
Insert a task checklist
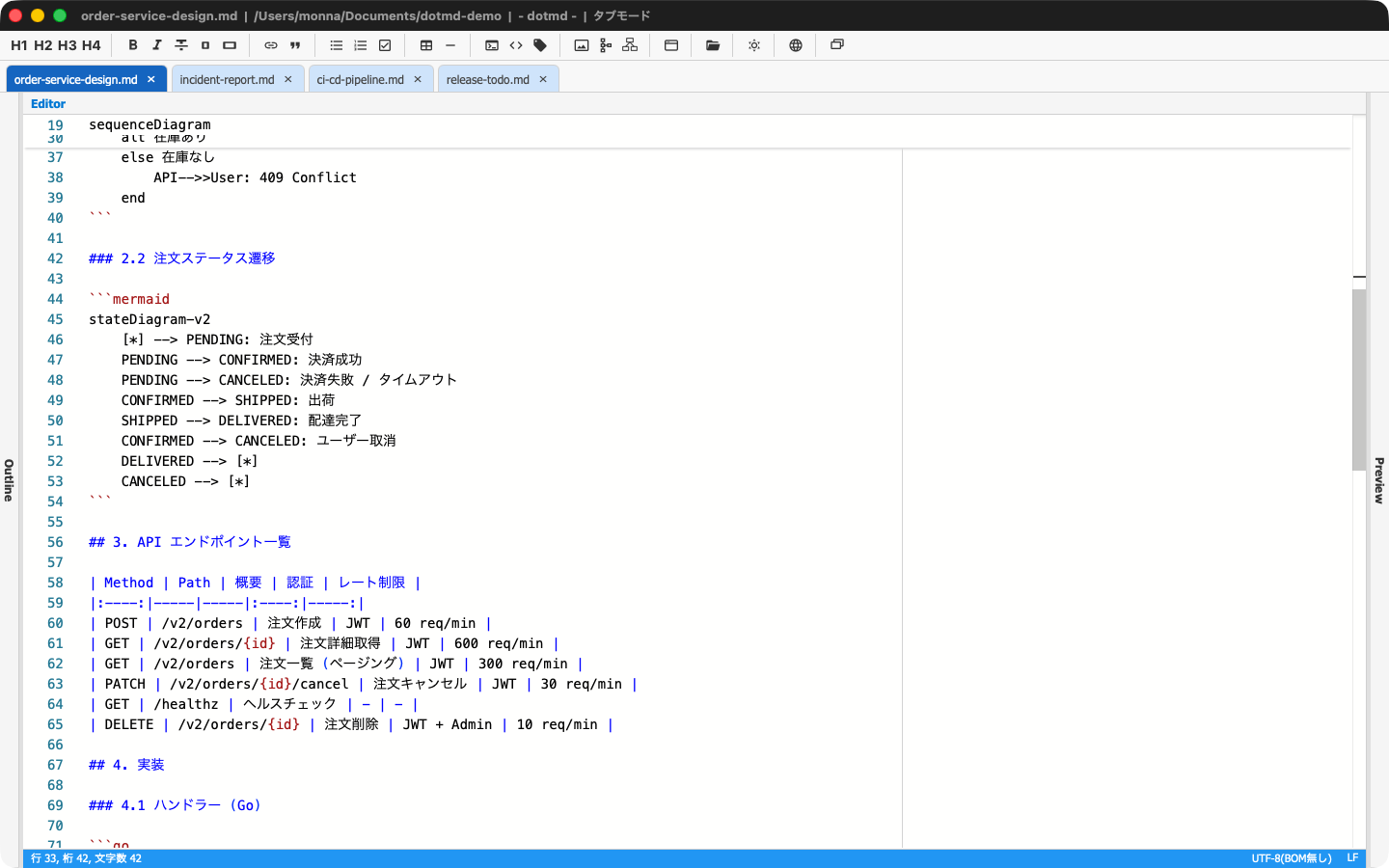(x=385, y=45)
